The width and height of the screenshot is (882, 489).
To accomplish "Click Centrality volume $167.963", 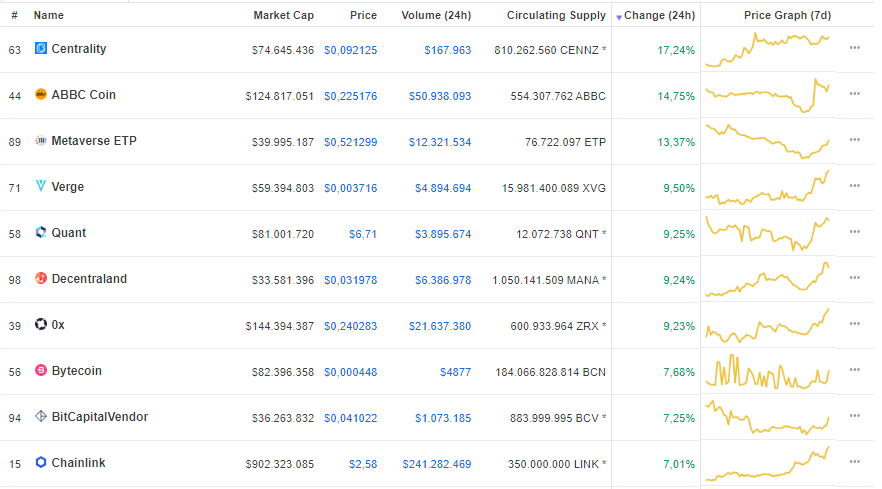I will point(448,50).
